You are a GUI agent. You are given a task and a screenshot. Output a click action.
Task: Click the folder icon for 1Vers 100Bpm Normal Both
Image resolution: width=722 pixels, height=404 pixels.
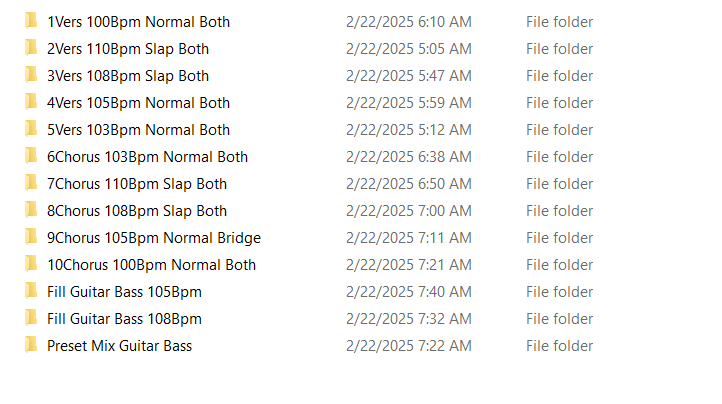[31, 21]
